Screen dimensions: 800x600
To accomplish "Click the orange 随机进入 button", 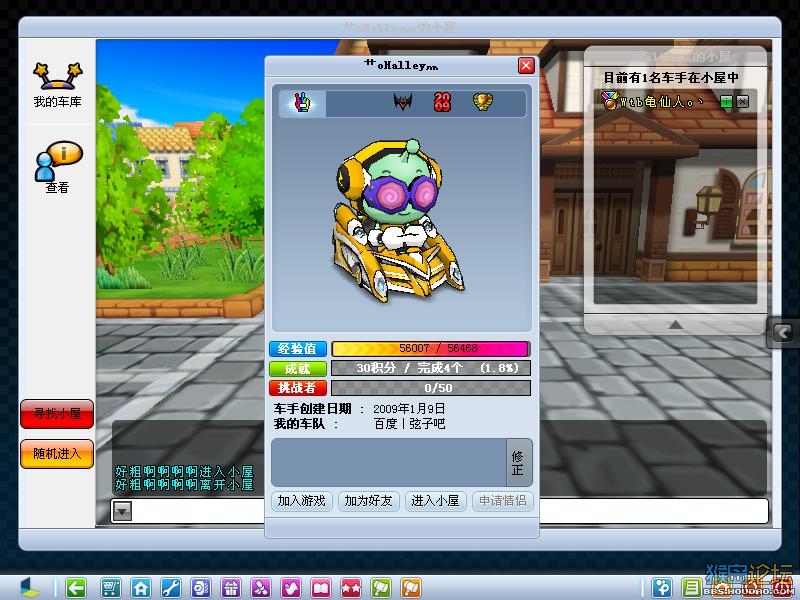I will click(57, 454).
